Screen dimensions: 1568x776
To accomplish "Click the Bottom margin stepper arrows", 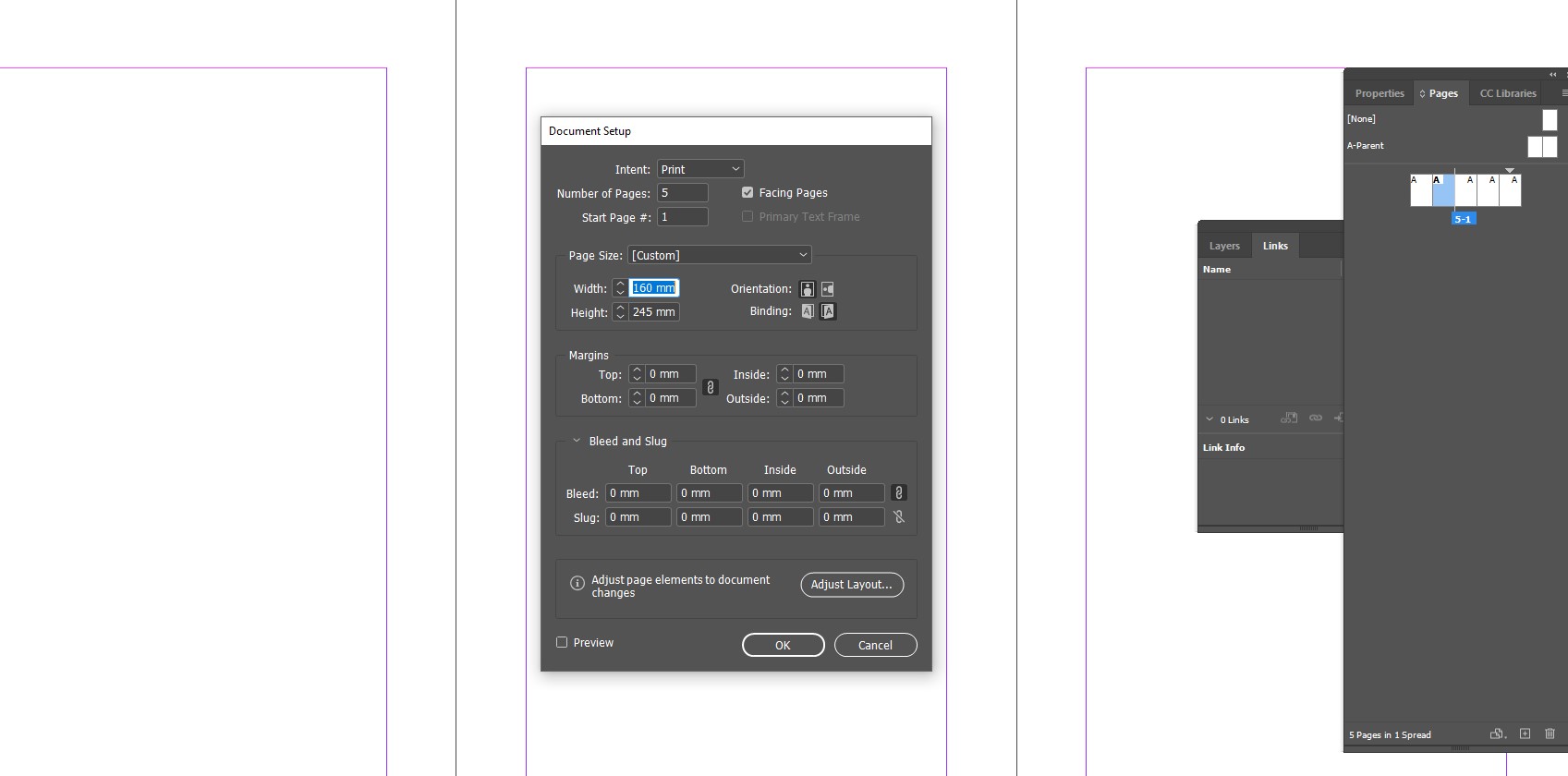I will [x=637, y=398].
